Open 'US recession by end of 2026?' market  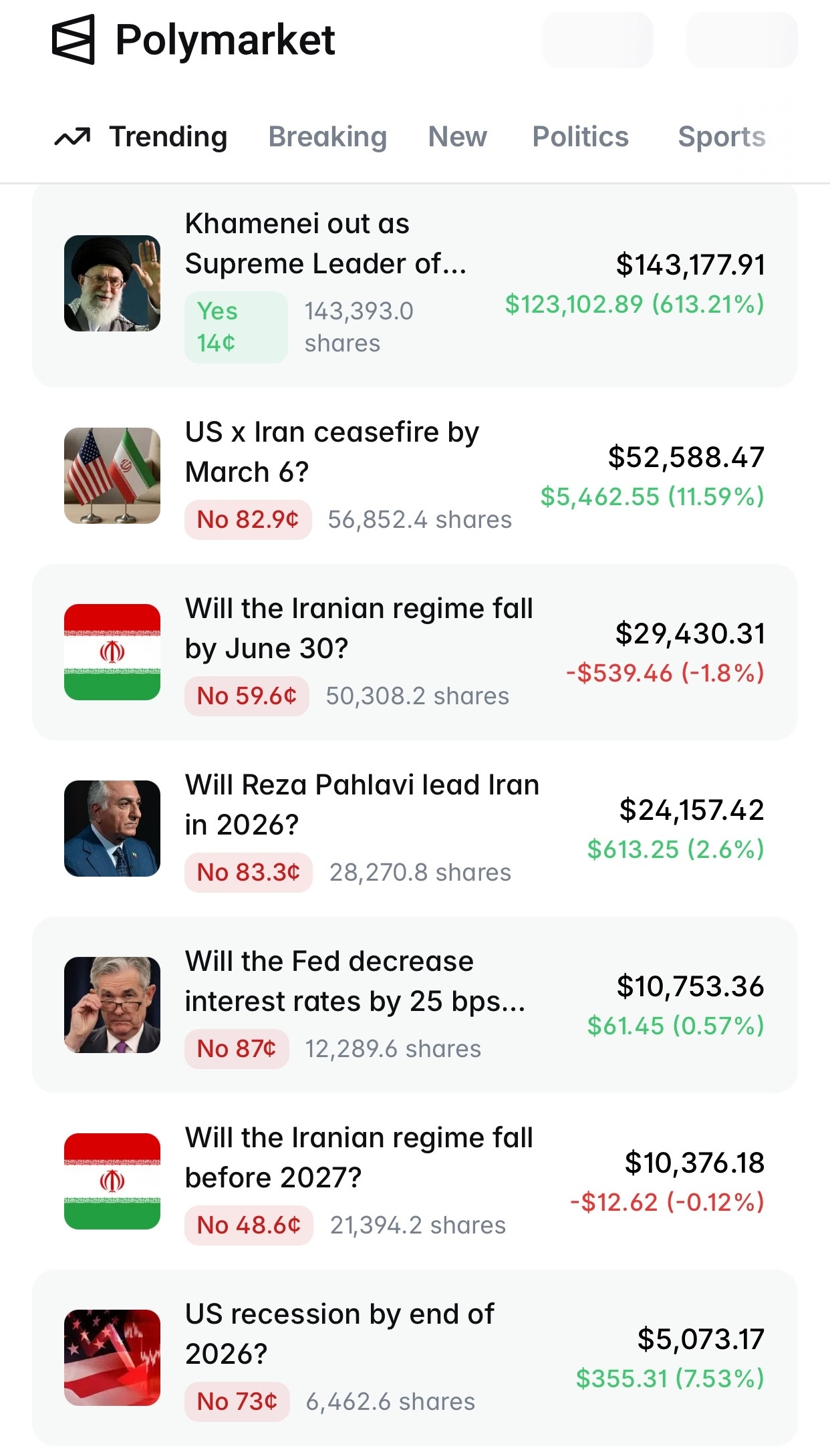pyautogui.click(x=339, y=1334)
